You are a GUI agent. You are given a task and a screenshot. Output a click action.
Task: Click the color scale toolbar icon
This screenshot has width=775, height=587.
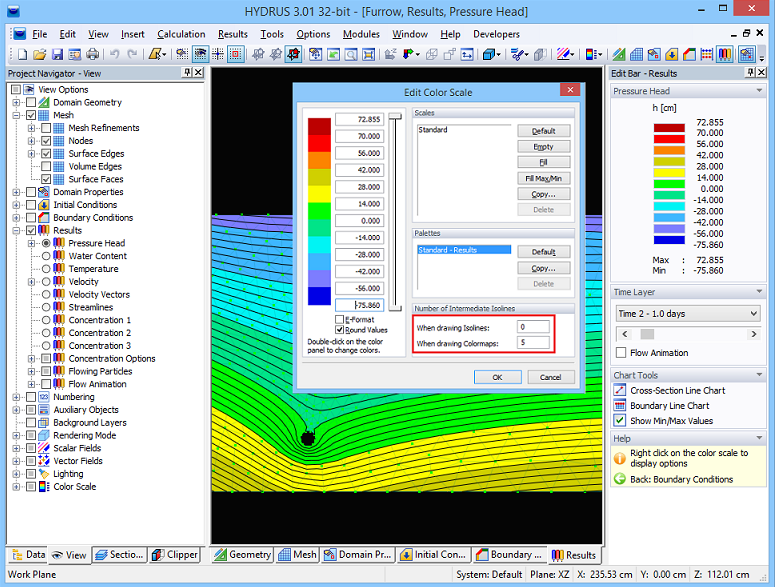pyautogui.click(x=593, y=54)
